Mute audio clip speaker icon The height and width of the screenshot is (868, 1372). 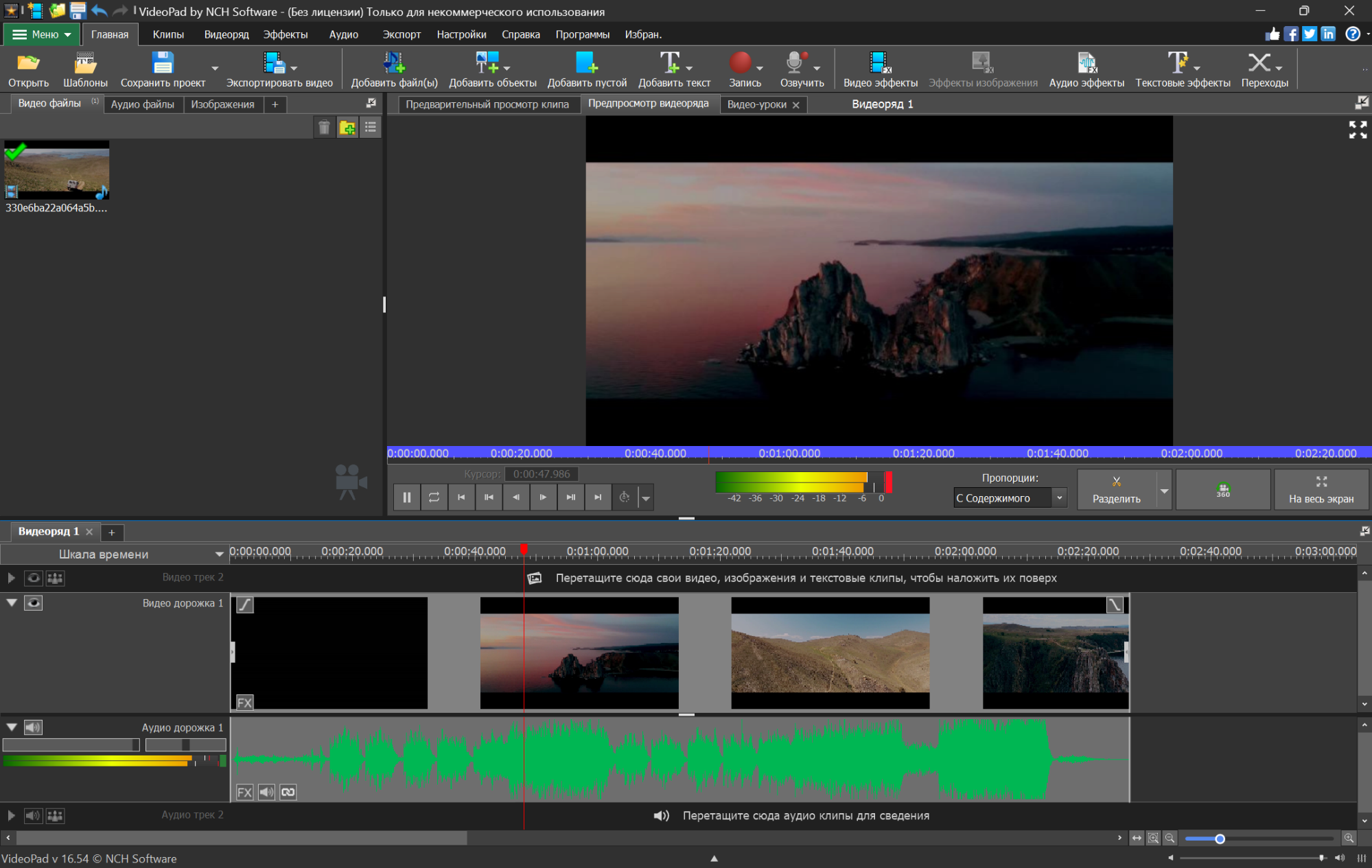[266, 793]
